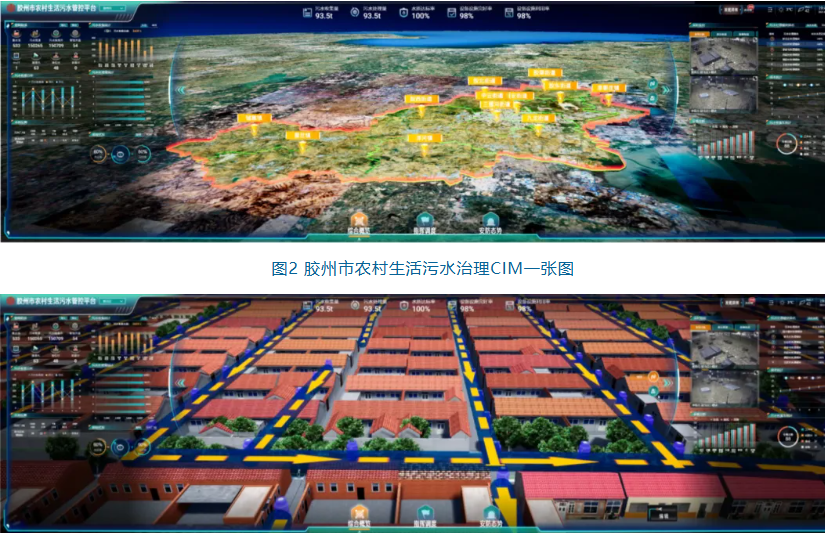
Task: Click 综合概览 icon in the 3D village view
Action: tap(361, 513)
